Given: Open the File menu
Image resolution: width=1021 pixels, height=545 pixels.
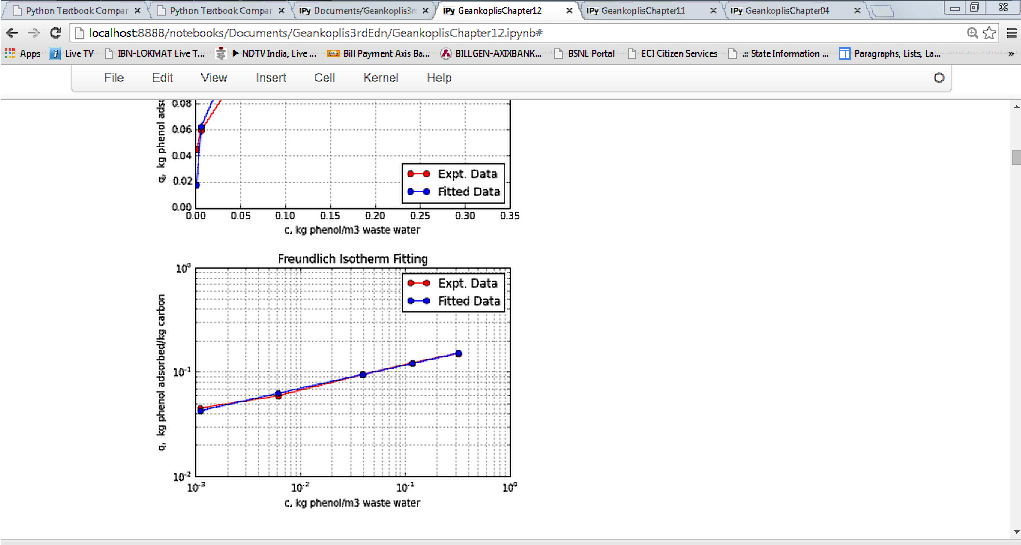Looking at the screenshot, I should click(114, 78).
